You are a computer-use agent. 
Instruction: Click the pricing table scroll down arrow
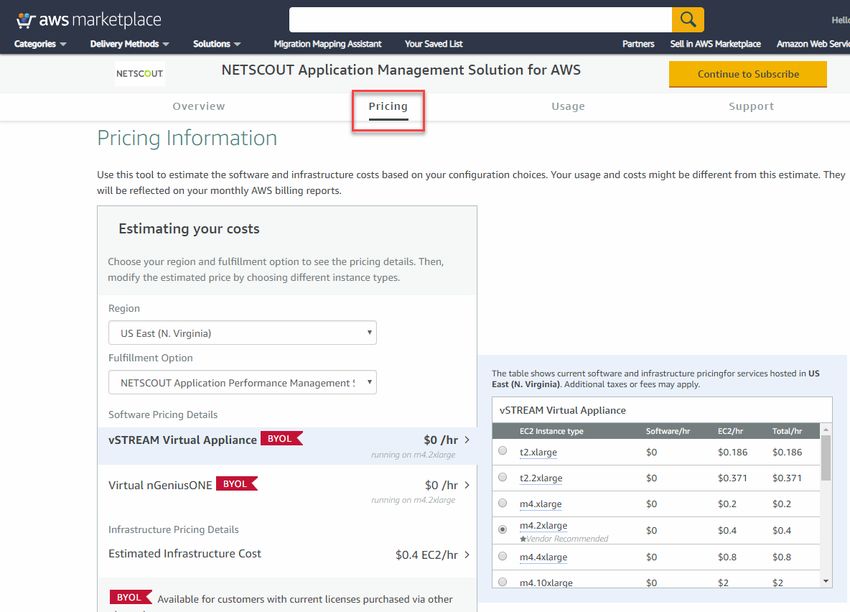(x=826, y=581)
